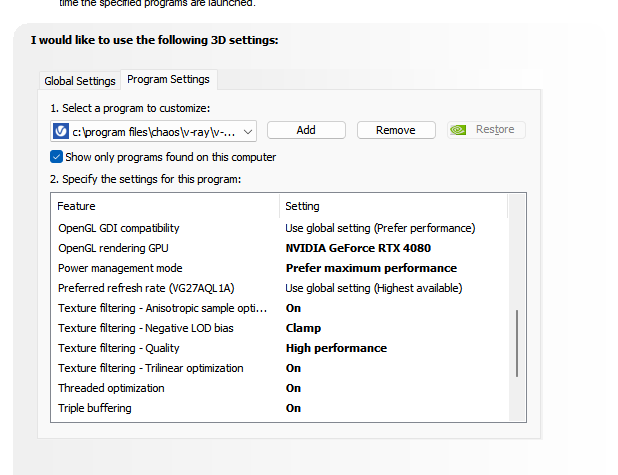Viewport: 618px width, 475px height.
Task: Change Texture filtering - Quality setting value
Action: (x=336, y=348)
